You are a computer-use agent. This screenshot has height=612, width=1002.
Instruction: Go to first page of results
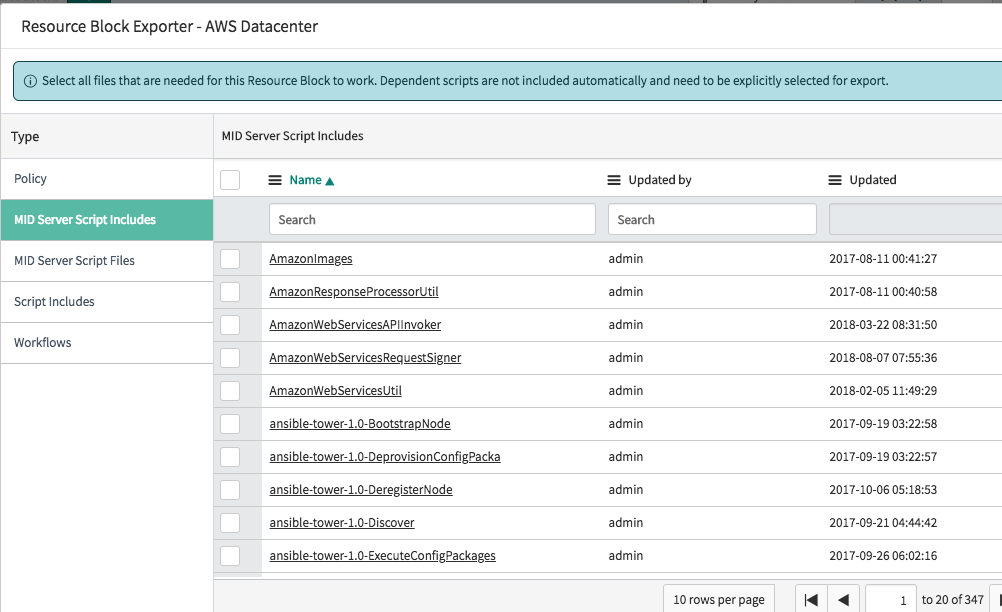pos(811,600)
